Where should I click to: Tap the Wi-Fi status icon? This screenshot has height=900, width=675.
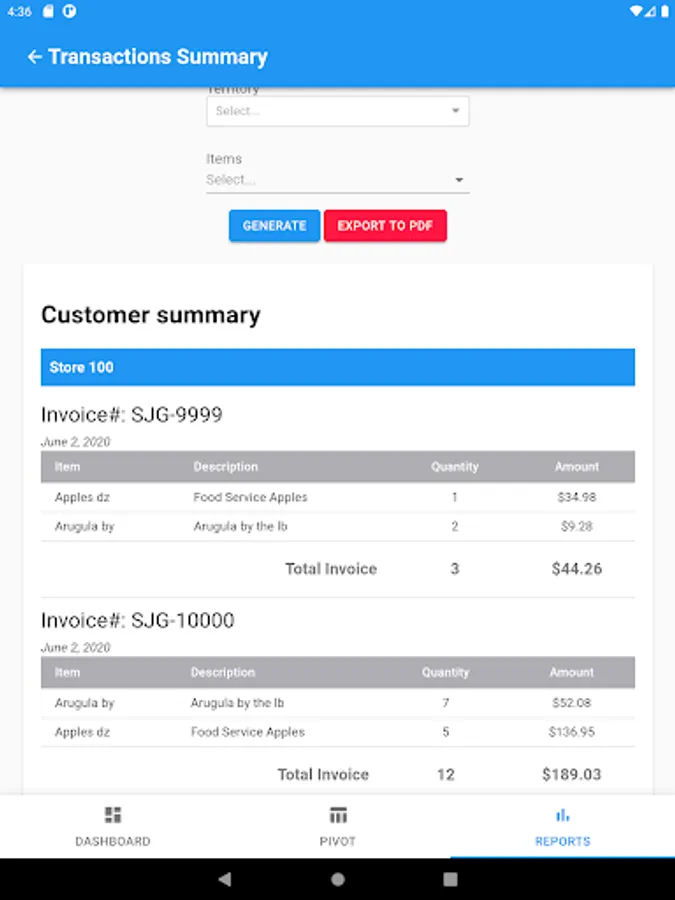635,11
